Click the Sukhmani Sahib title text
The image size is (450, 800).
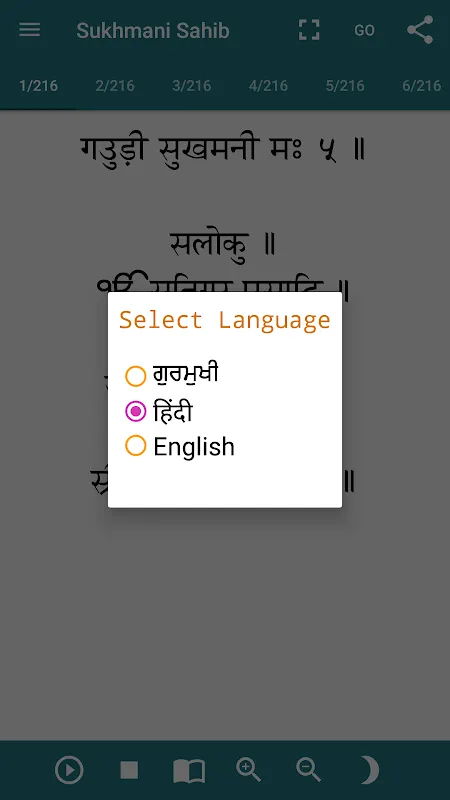(153, 31)
